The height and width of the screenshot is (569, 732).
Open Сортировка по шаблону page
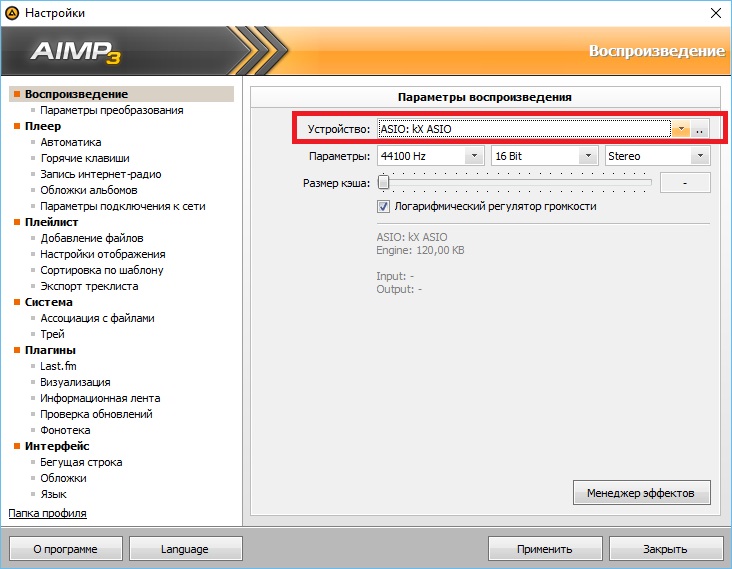click(102, 270)
